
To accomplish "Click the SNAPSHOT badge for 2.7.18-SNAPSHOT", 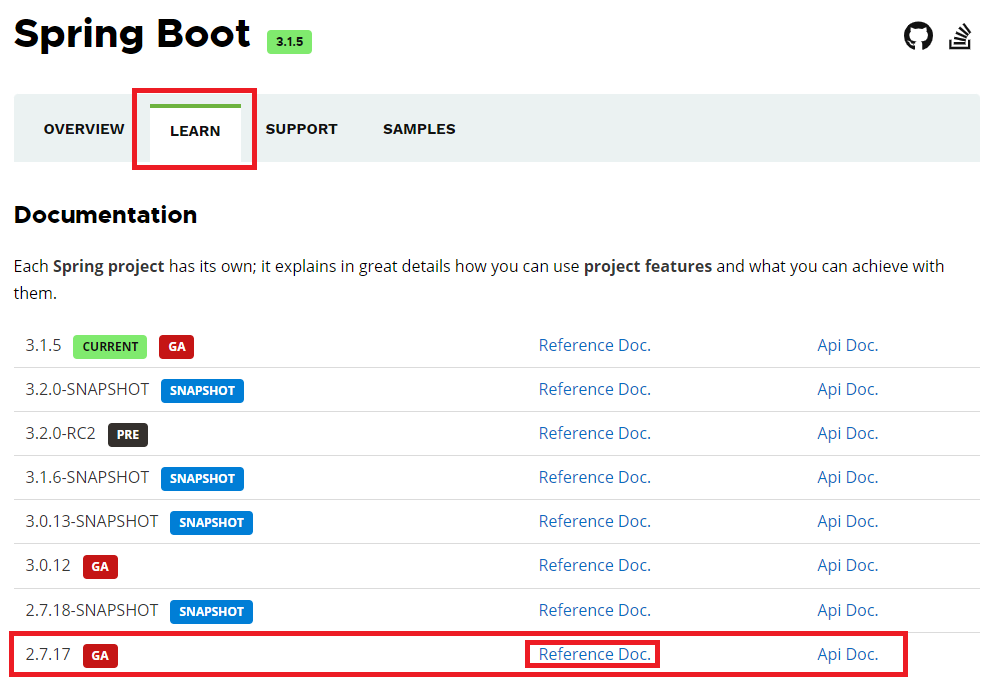I will point(211,612).
